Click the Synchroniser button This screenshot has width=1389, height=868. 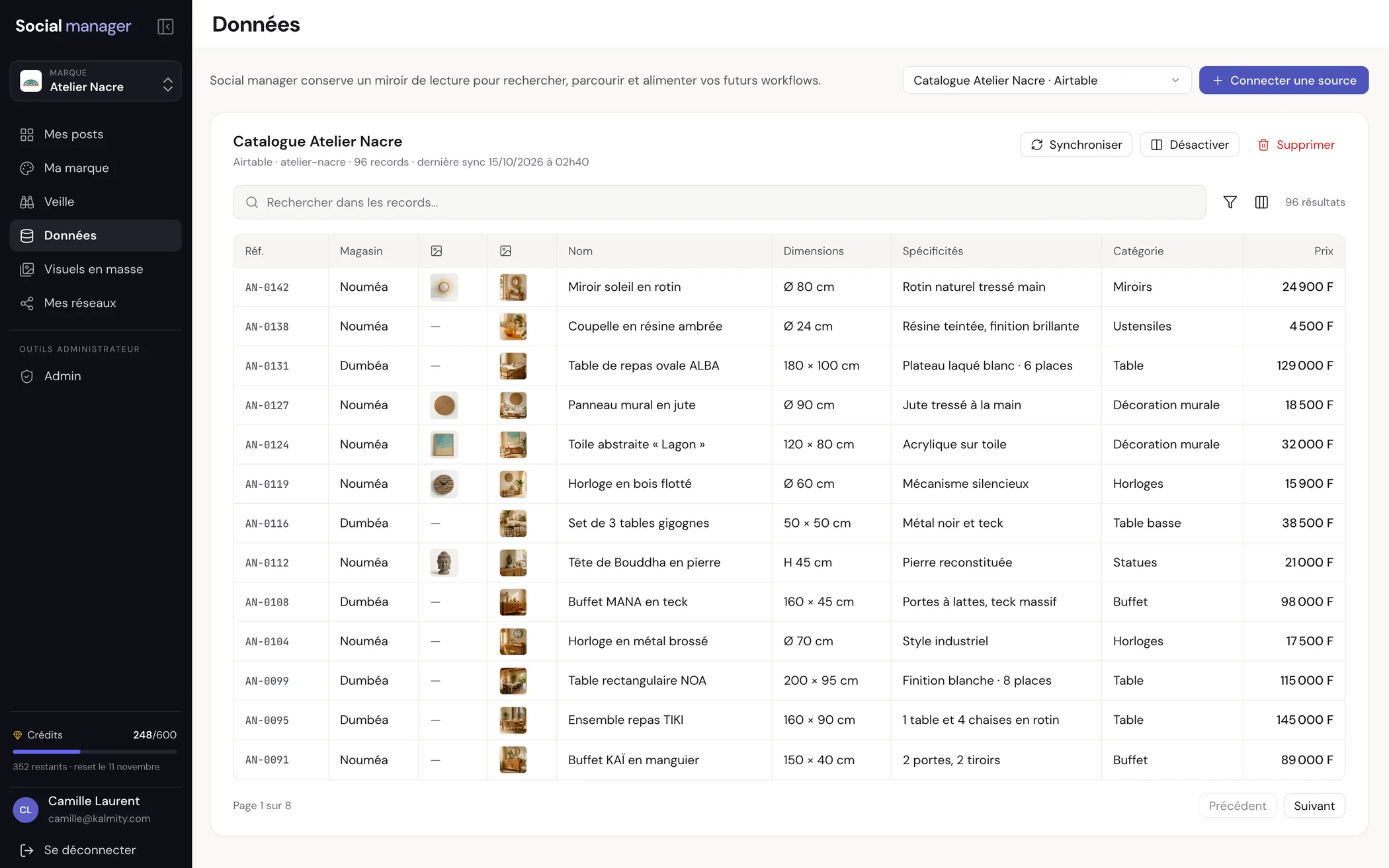click(1076, 145)
